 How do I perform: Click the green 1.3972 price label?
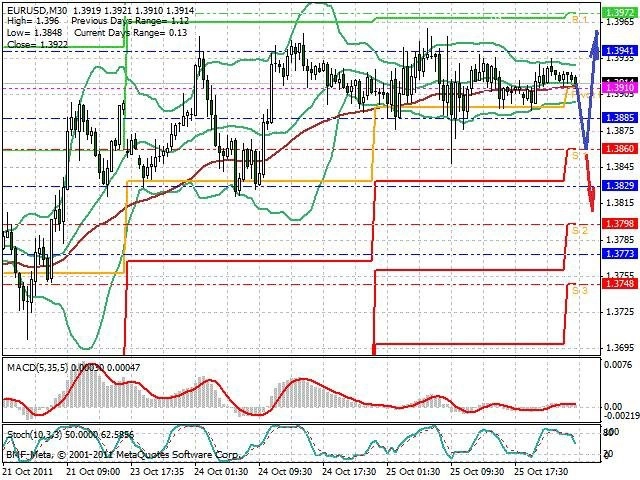[x=620, y=13]
